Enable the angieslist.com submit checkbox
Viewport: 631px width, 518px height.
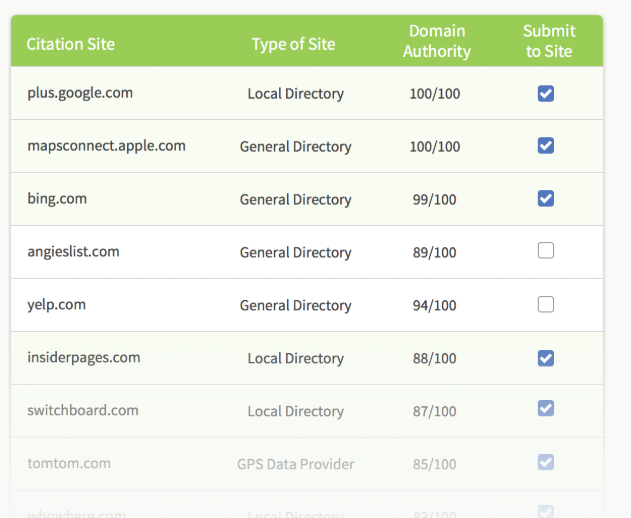[x=545, y=251]
